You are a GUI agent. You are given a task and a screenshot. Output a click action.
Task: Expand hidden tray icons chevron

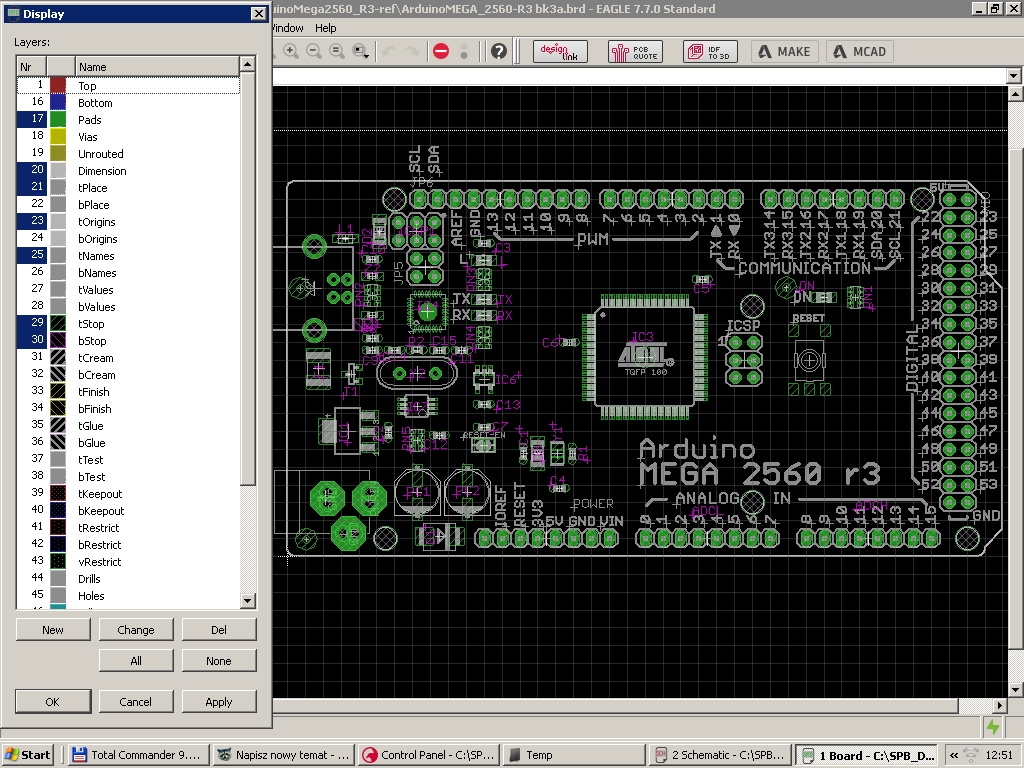[x=954, y=755]
